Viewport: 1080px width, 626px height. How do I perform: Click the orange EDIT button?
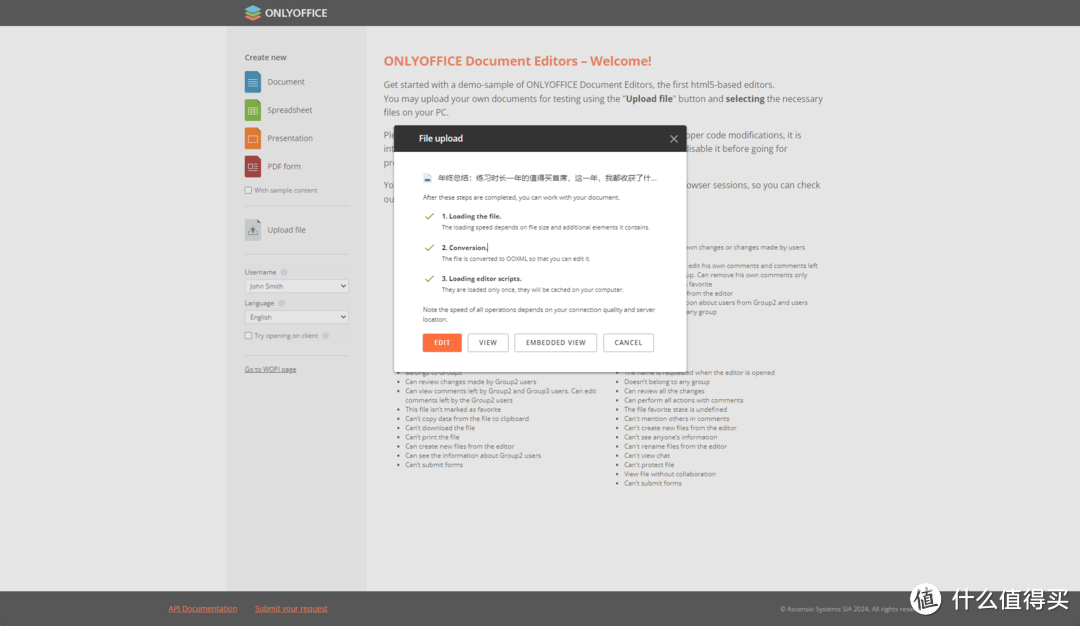442,343
